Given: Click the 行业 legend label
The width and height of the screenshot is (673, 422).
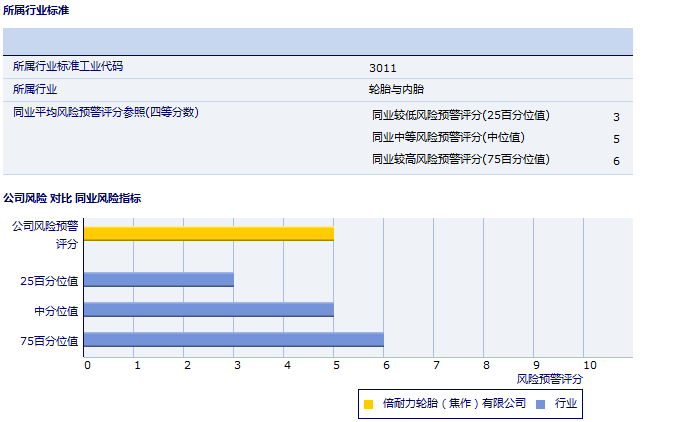Looking at the screenshot, I should (x=565, y=404).
